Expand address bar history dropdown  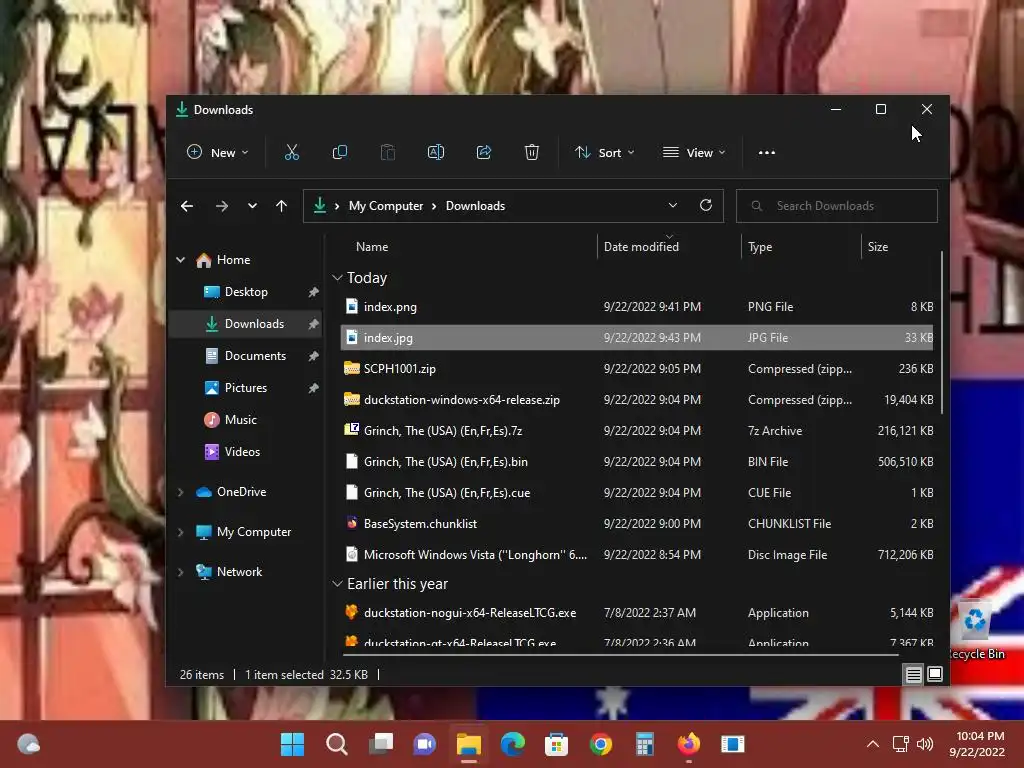click(x=673, y=205)
